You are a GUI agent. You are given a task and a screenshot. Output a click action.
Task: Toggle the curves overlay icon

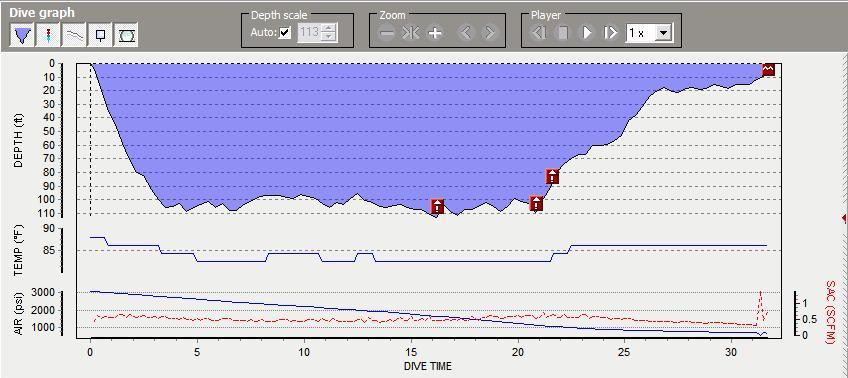(x=73, y=35)
